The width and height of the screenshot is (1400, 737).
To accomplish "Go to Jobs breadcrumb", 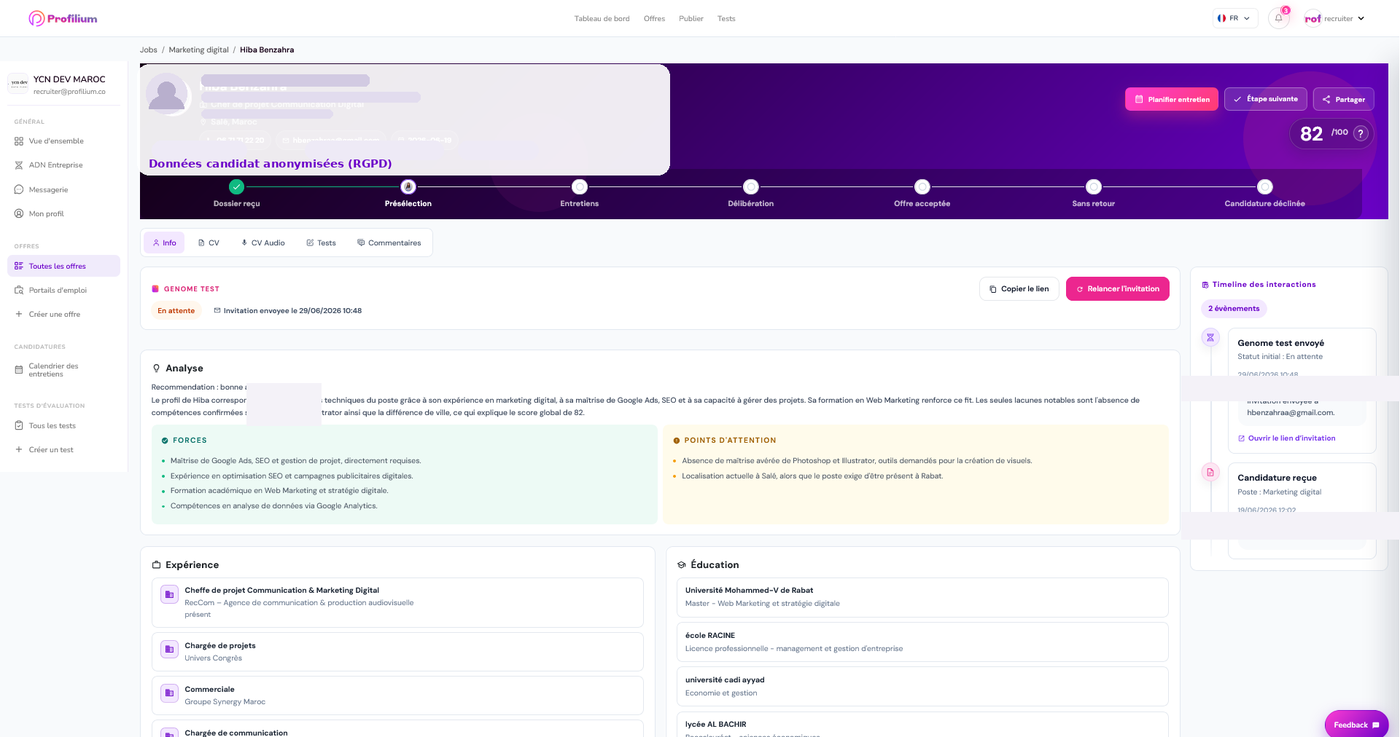I will click(x=148, y=50).
